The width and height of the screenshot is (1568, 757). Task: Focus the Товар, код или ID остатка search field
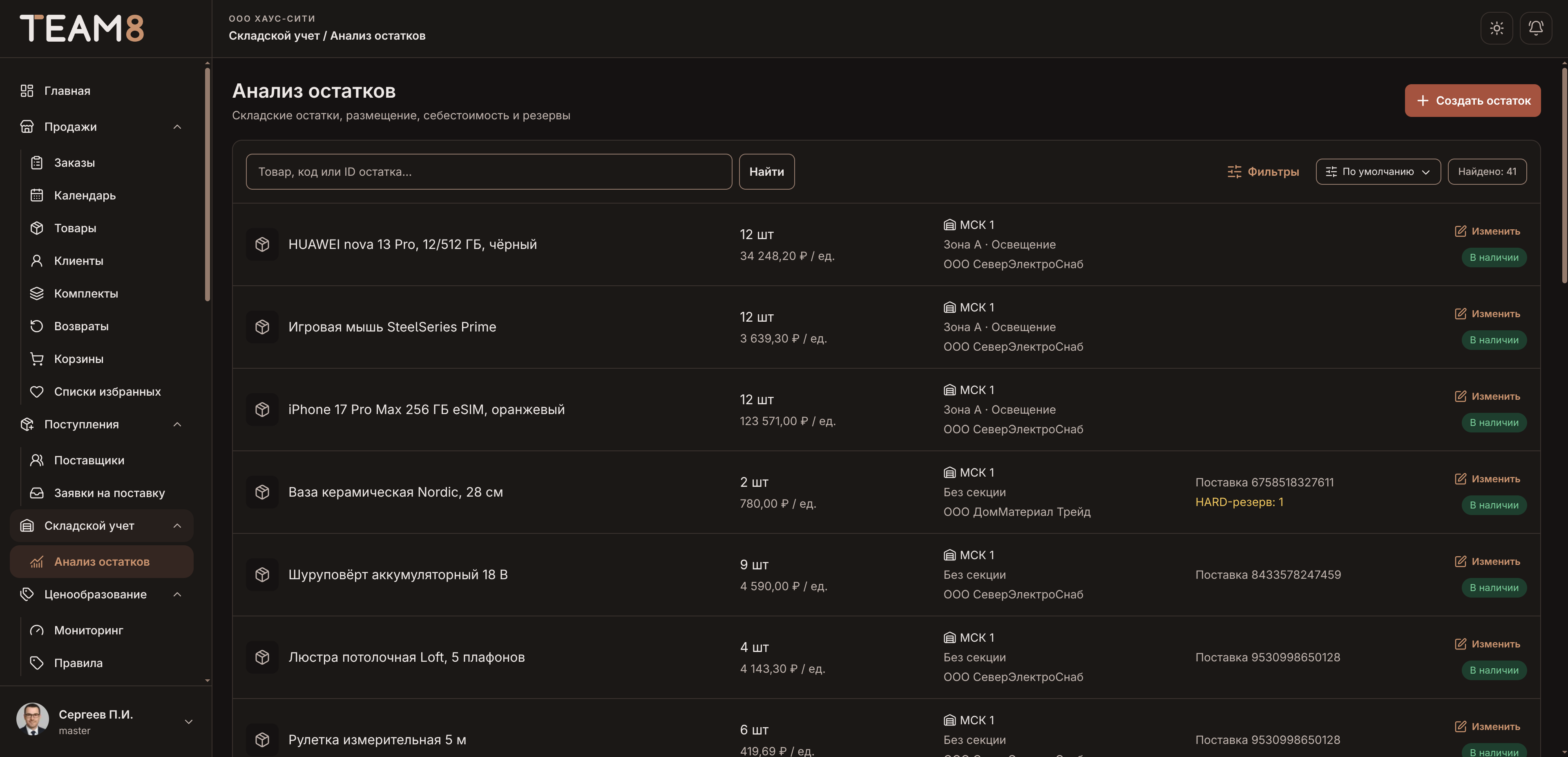489,172
